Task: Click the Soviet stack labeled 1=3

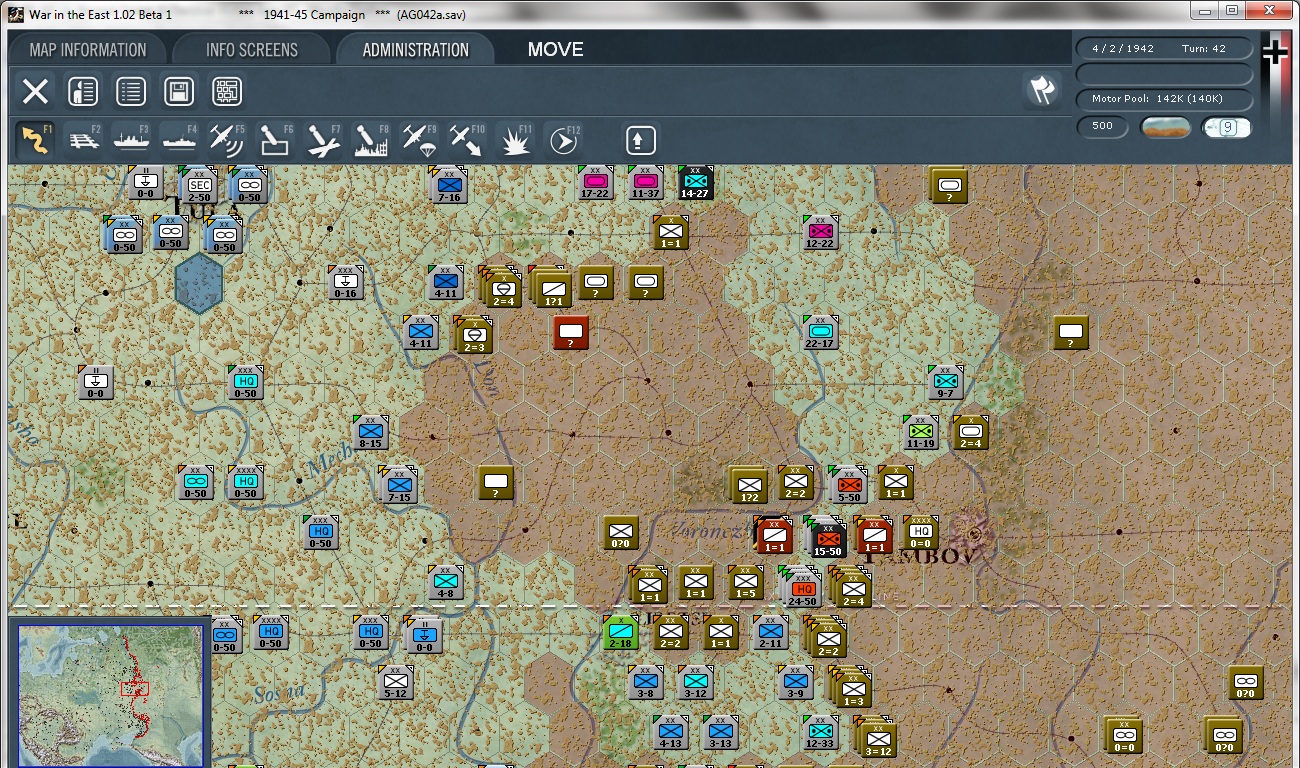Action: click(852, 688)
